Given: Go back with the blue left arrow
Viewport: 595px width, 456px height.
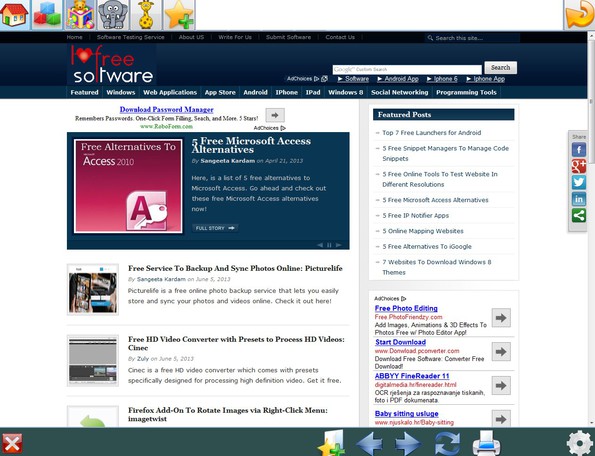Looking at the screenshot, I should [369, 443].
